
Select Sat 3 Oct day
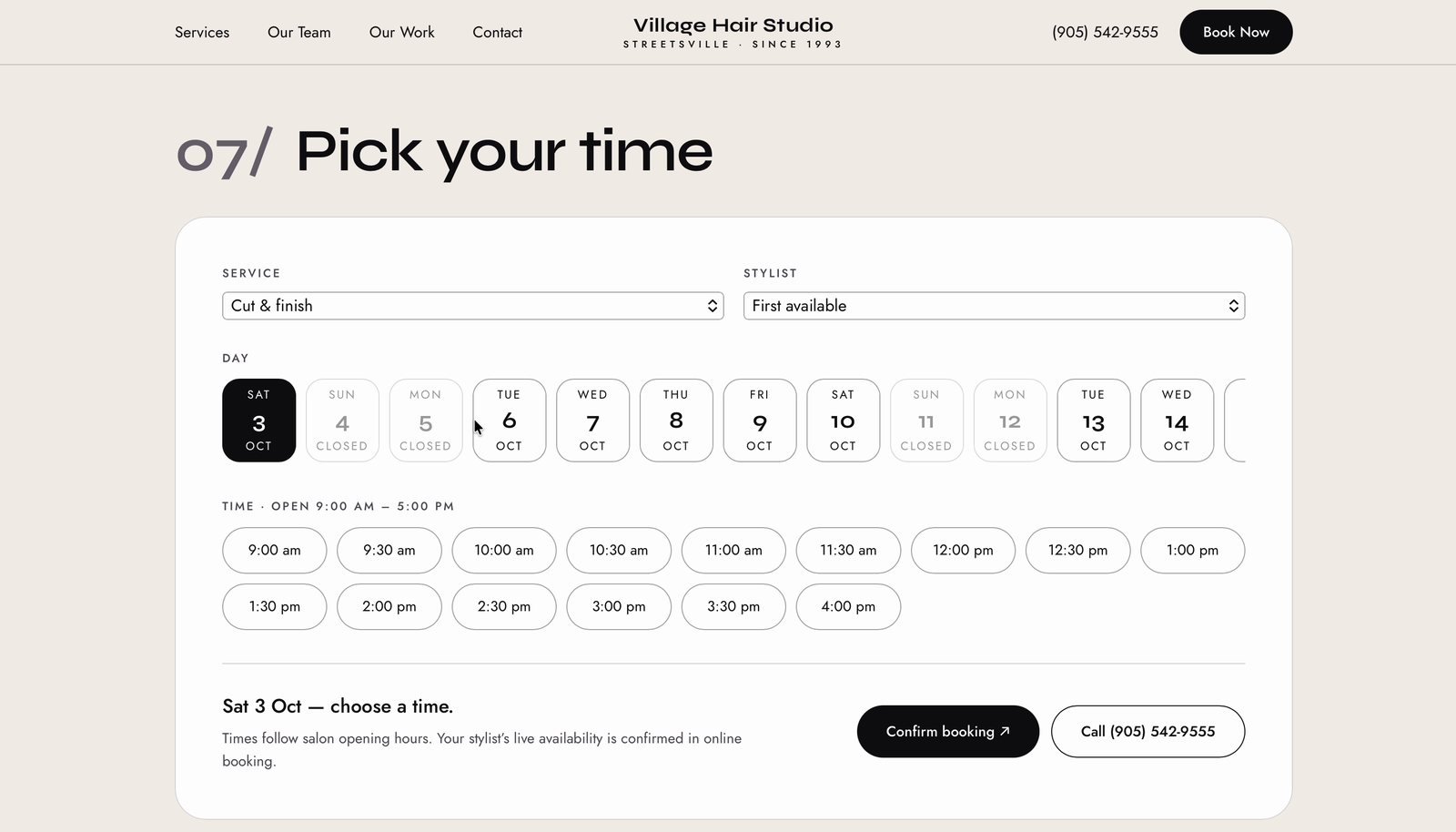(x=258, y=421)
